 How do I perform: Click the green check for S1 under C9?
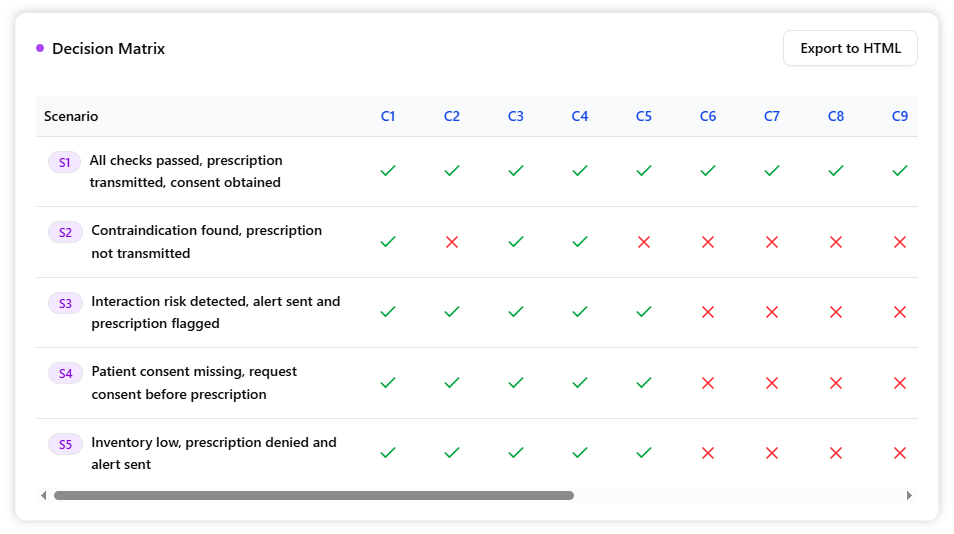(x=900, y=171)
